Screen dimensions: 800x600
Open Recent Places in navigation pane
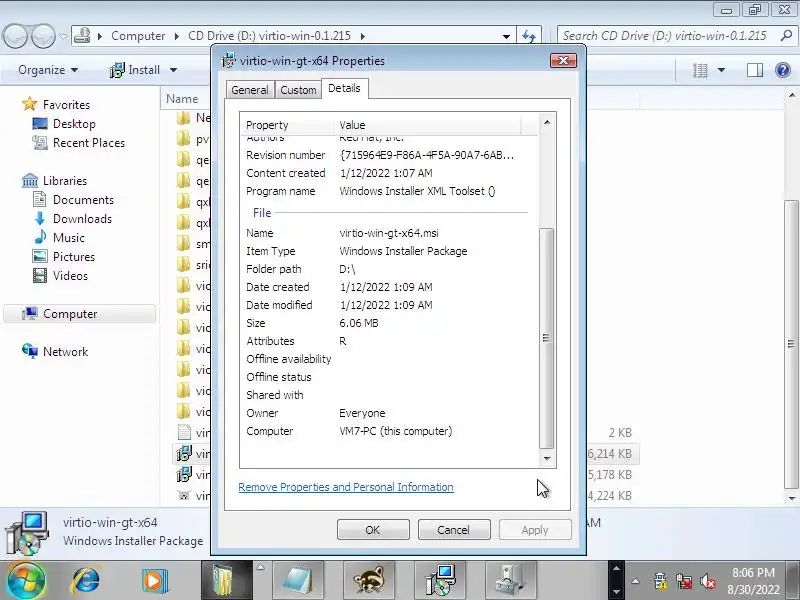pos(89,143)
